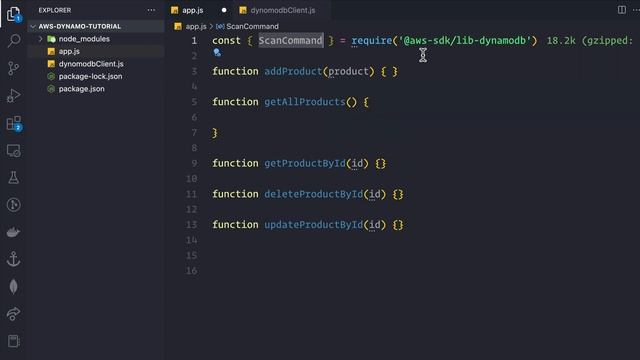Open dynomodbClient.js in the file explorer
The image size is (640, 360).
point(91,64)
